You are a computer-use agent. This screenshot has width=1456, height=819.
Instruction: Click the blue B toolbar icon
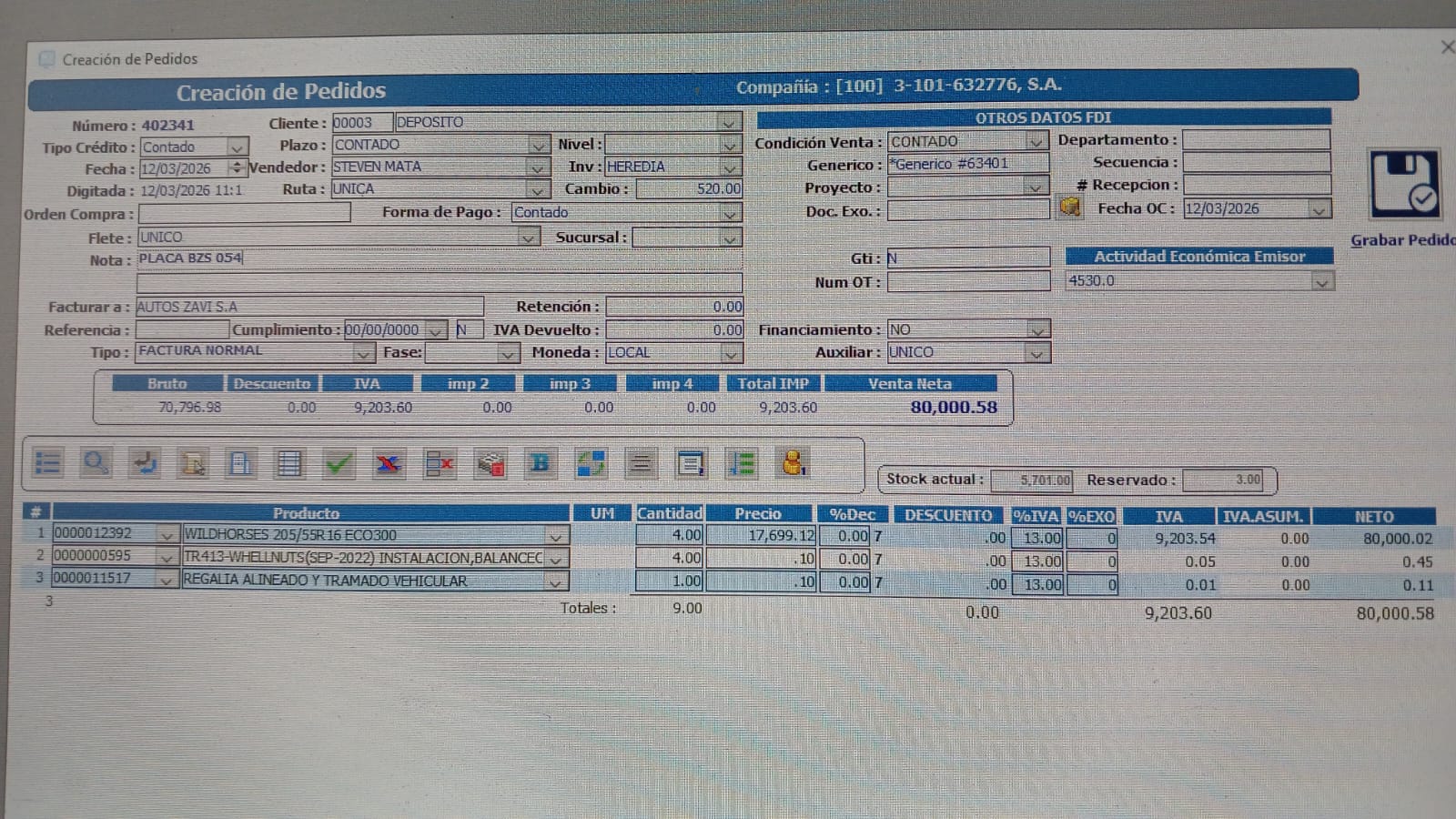tap(540, 463)
